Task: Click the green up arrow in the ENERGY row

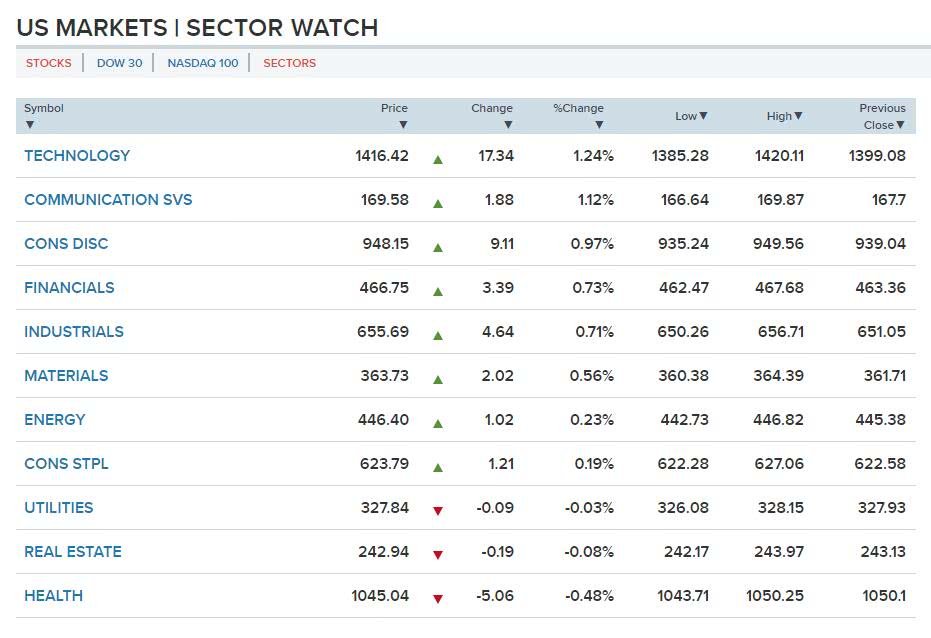Action: [x=437, y=422]
